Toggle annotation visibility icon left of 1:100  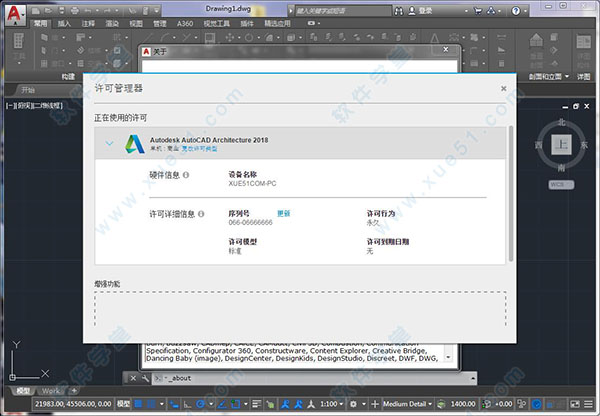pos(285,404)
